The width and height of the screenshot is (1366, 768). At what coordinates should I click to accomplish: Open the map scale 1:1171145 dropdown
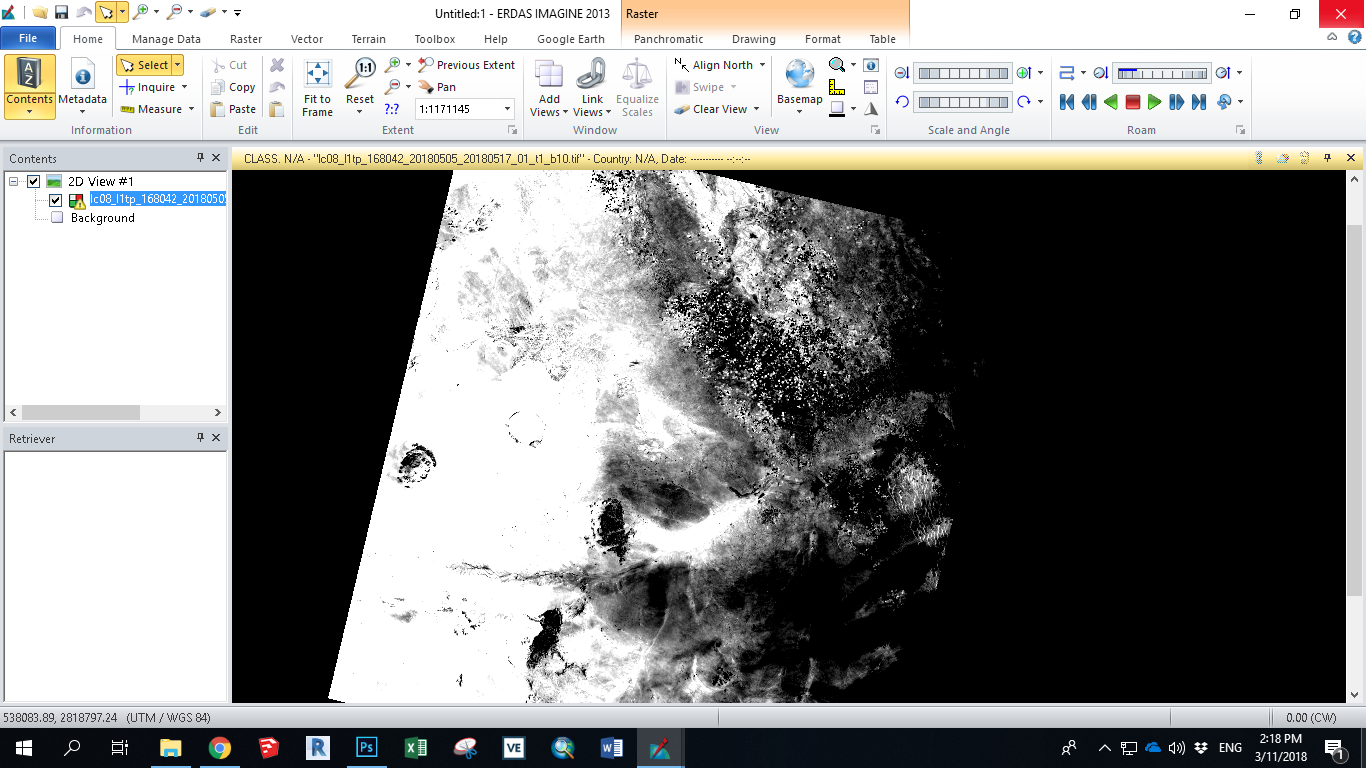point(508,109)
